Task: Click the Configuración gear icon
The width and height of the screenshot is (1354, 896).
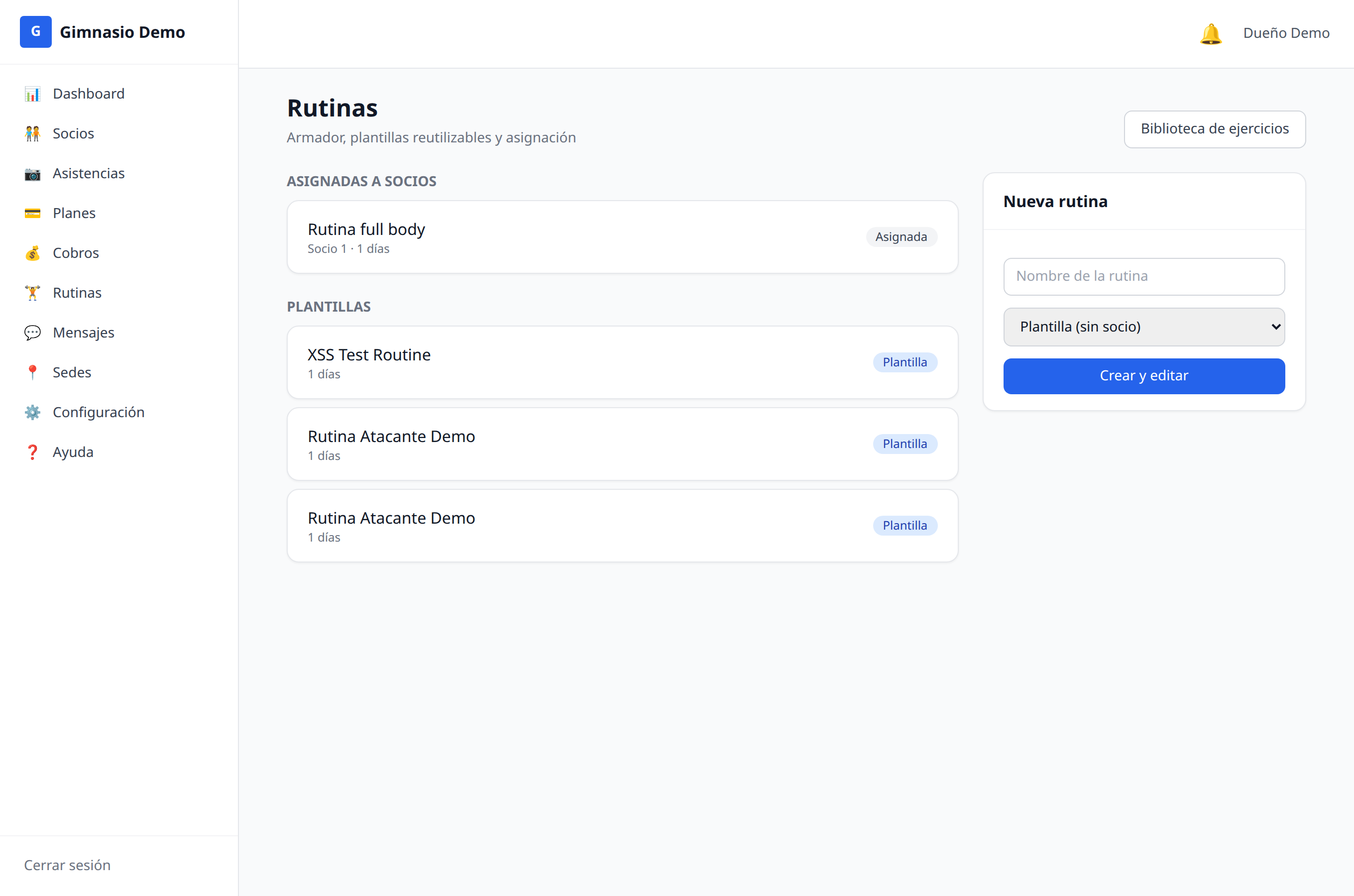Action: click(32, 413)
